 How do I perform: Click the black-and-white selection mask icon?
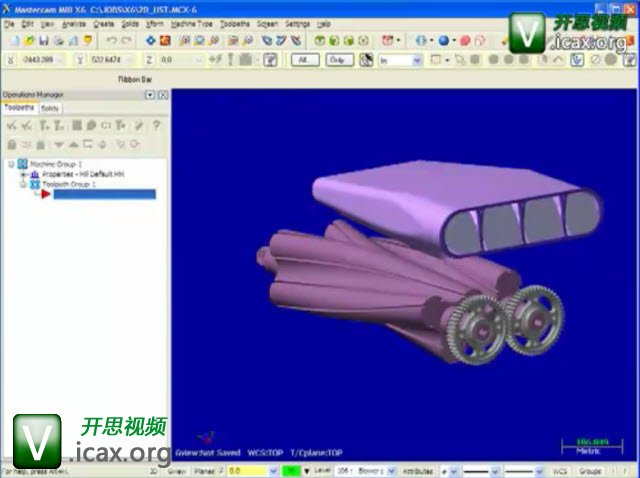366,60
